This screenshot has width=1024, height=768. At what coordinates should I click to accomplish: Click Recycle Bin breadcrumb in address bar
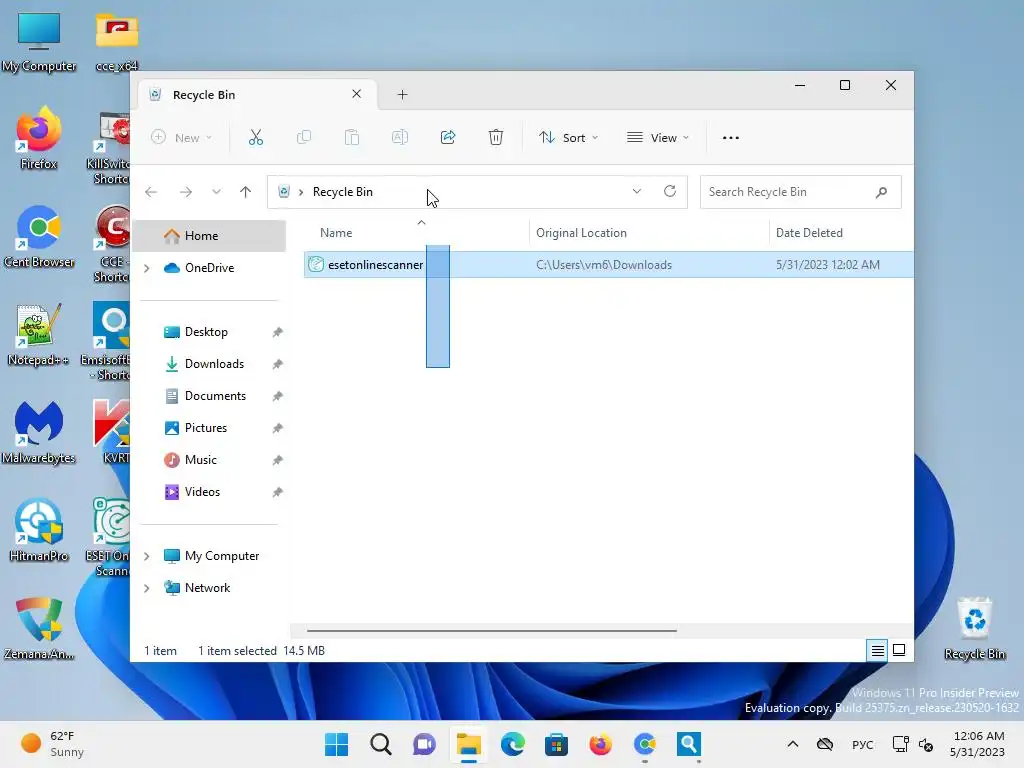click(x=343, y=192)
